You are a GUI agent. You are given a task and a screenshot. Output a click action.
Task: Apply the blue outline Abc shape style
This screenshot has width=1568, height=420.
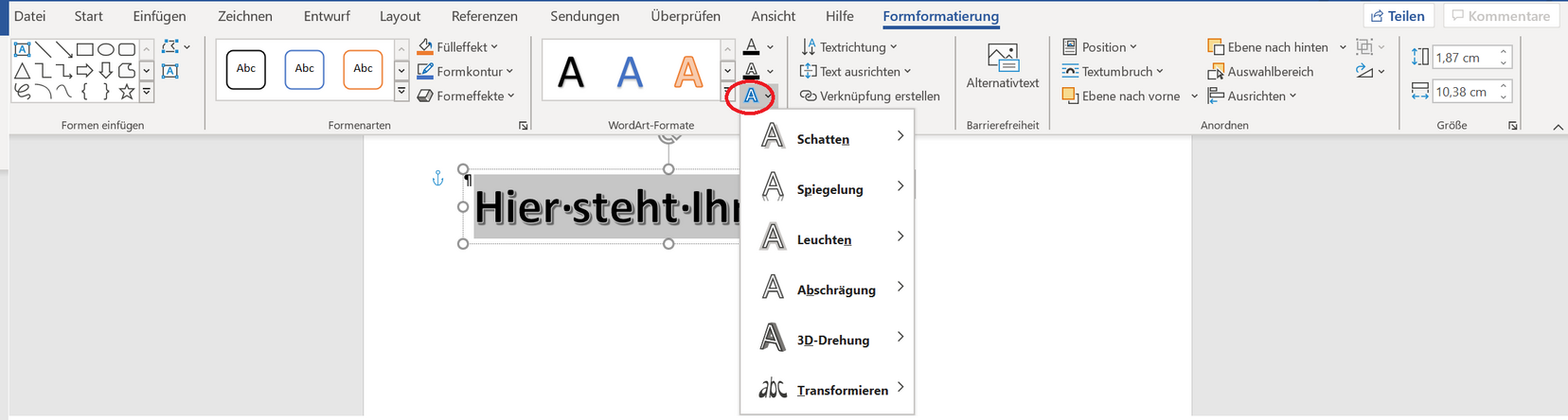(305, 69)
